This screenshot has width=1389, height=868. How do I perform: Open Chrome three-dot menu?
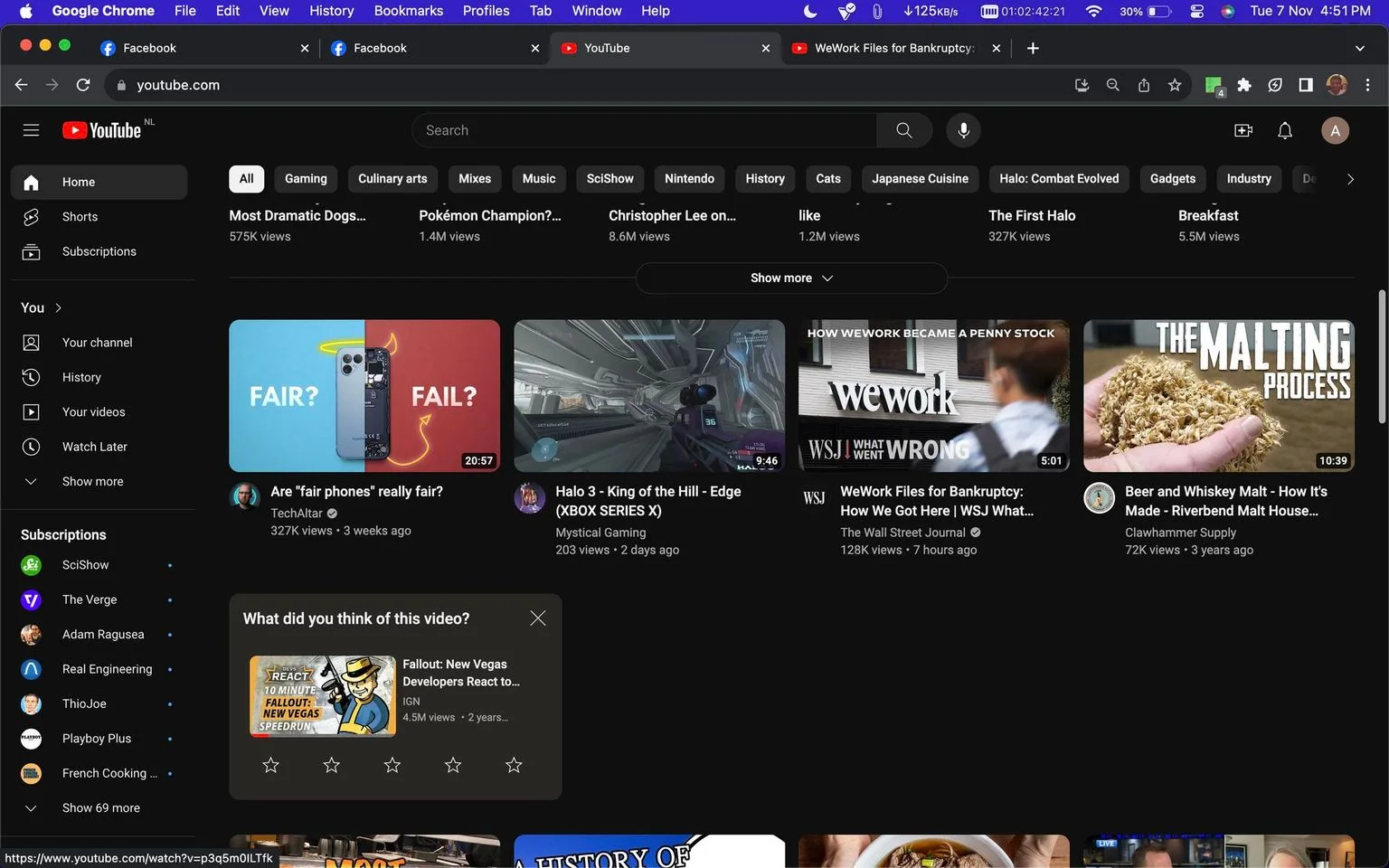[x=1367, y=85]
